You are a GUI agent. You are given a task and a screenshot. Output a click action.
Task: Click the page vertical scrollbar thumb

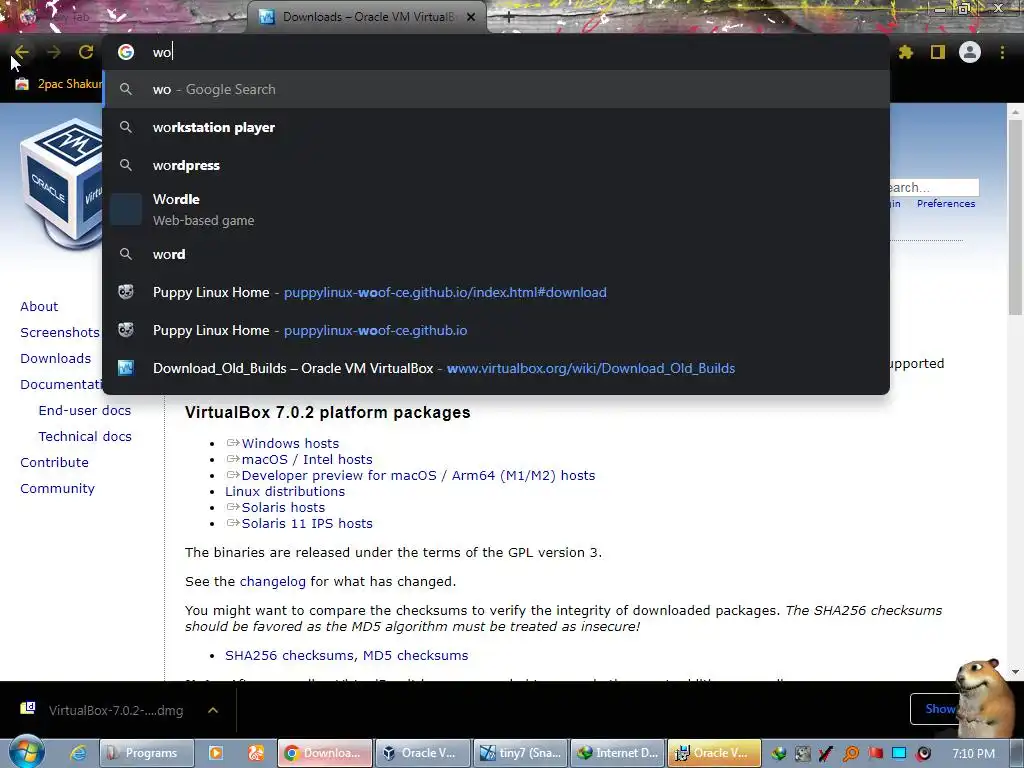(x=1015, y=216)
